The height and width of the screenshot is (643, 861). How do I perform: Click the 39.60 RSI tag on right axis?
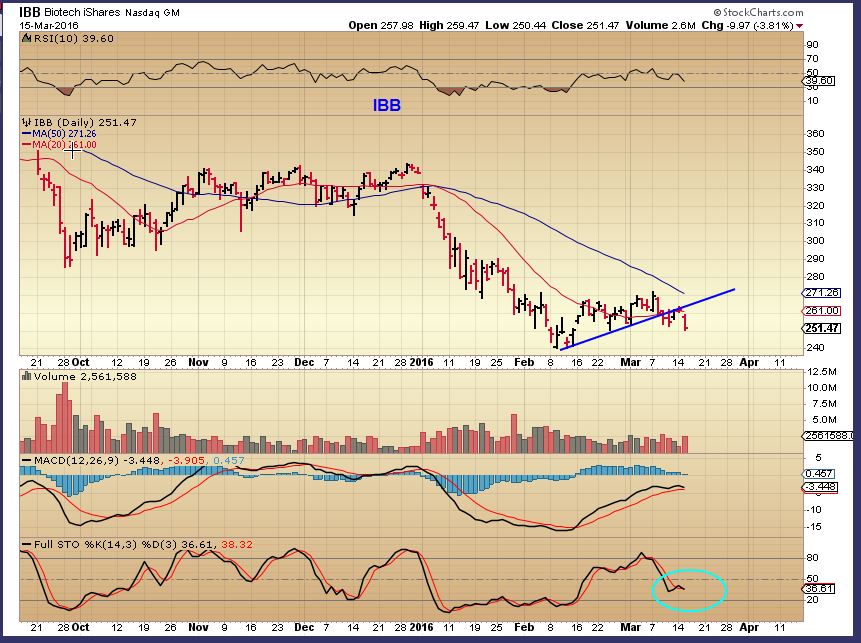[x=819, y=81]
